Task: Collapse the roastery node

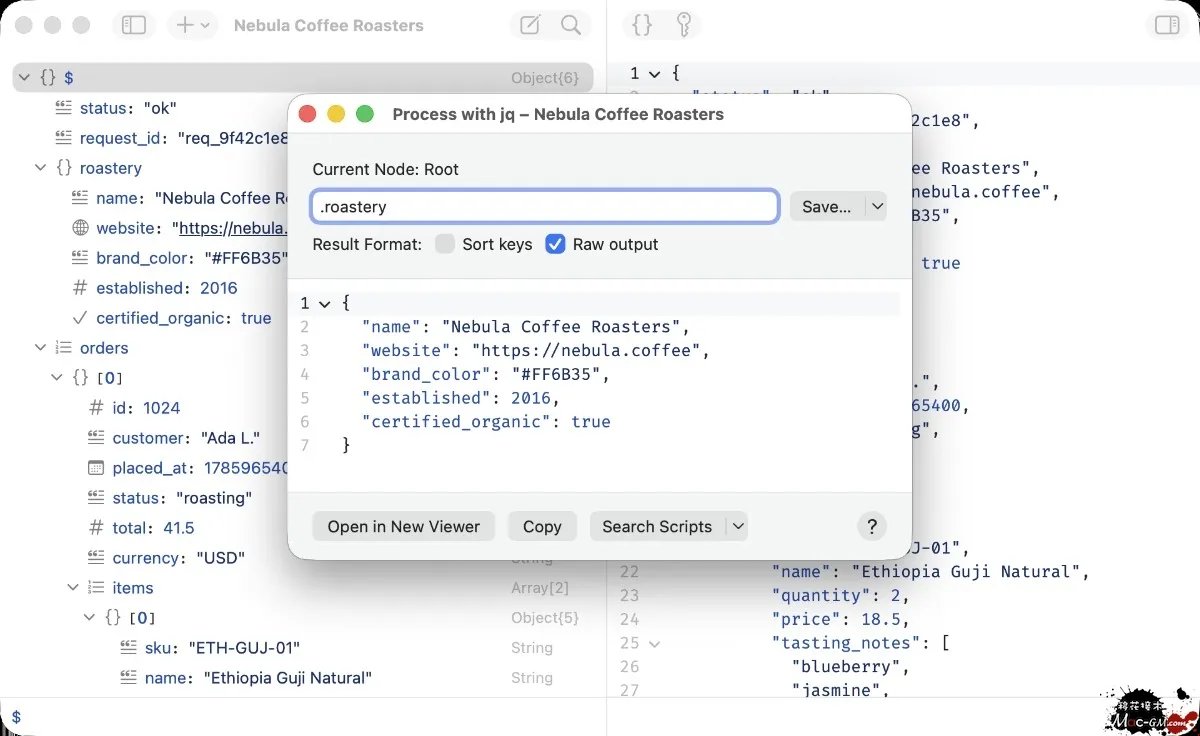Action: 40,168
